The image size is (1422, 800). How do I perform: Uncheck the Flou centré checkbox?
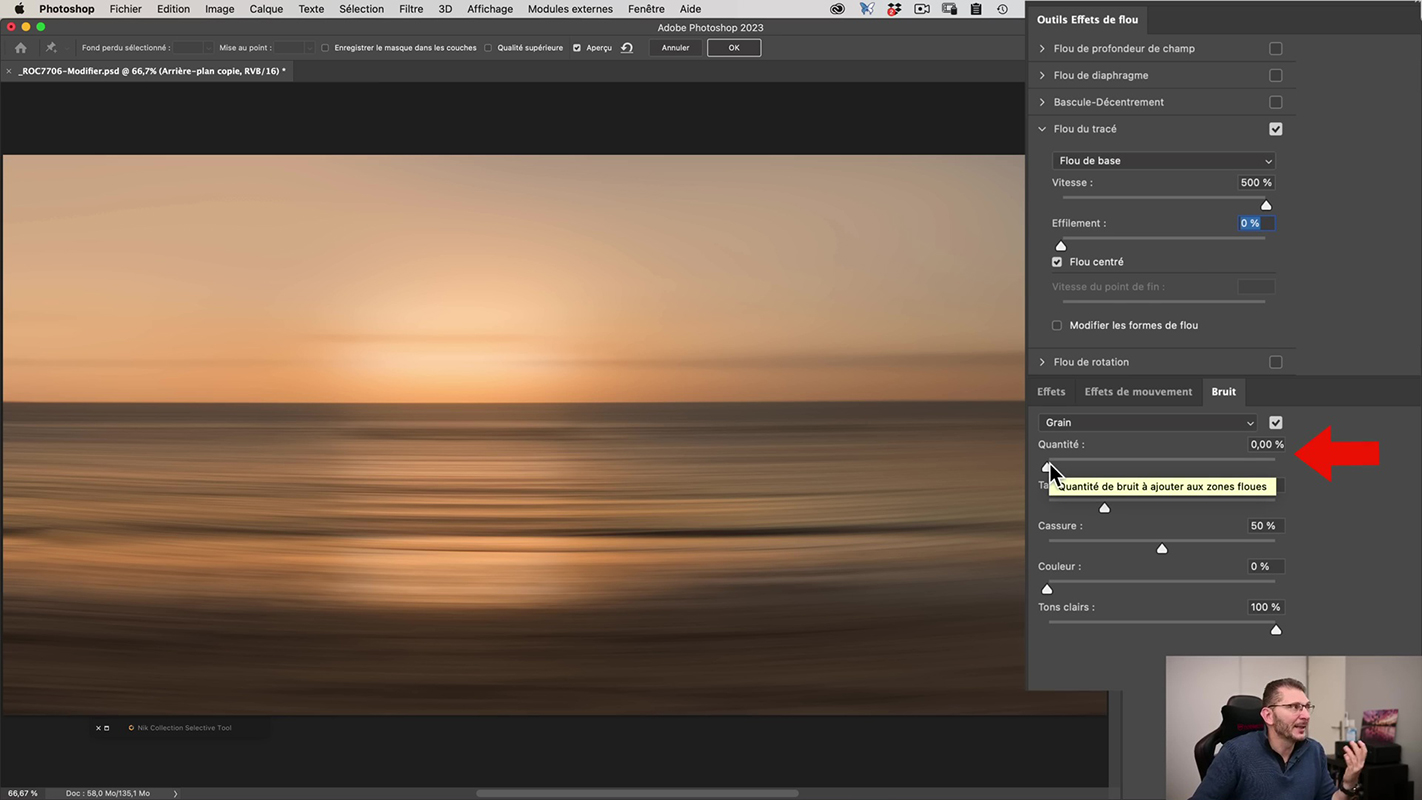point(1057,262)
